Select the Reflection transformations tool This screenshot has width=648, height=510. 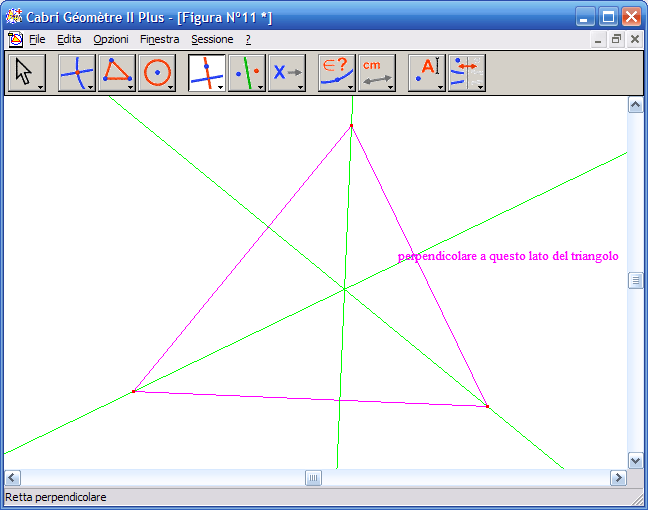tap(247, 73)
